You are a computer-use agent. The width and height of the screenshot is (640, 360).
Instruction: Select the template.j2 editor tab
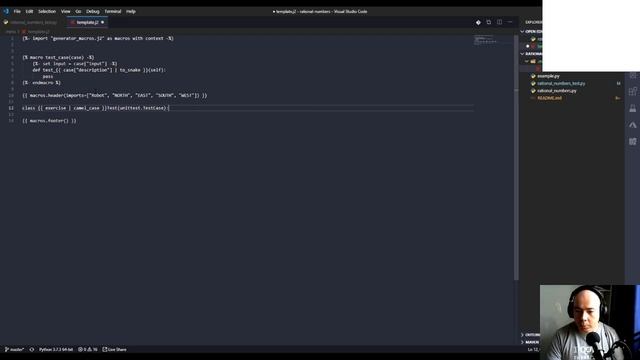[x=87, y=22]
